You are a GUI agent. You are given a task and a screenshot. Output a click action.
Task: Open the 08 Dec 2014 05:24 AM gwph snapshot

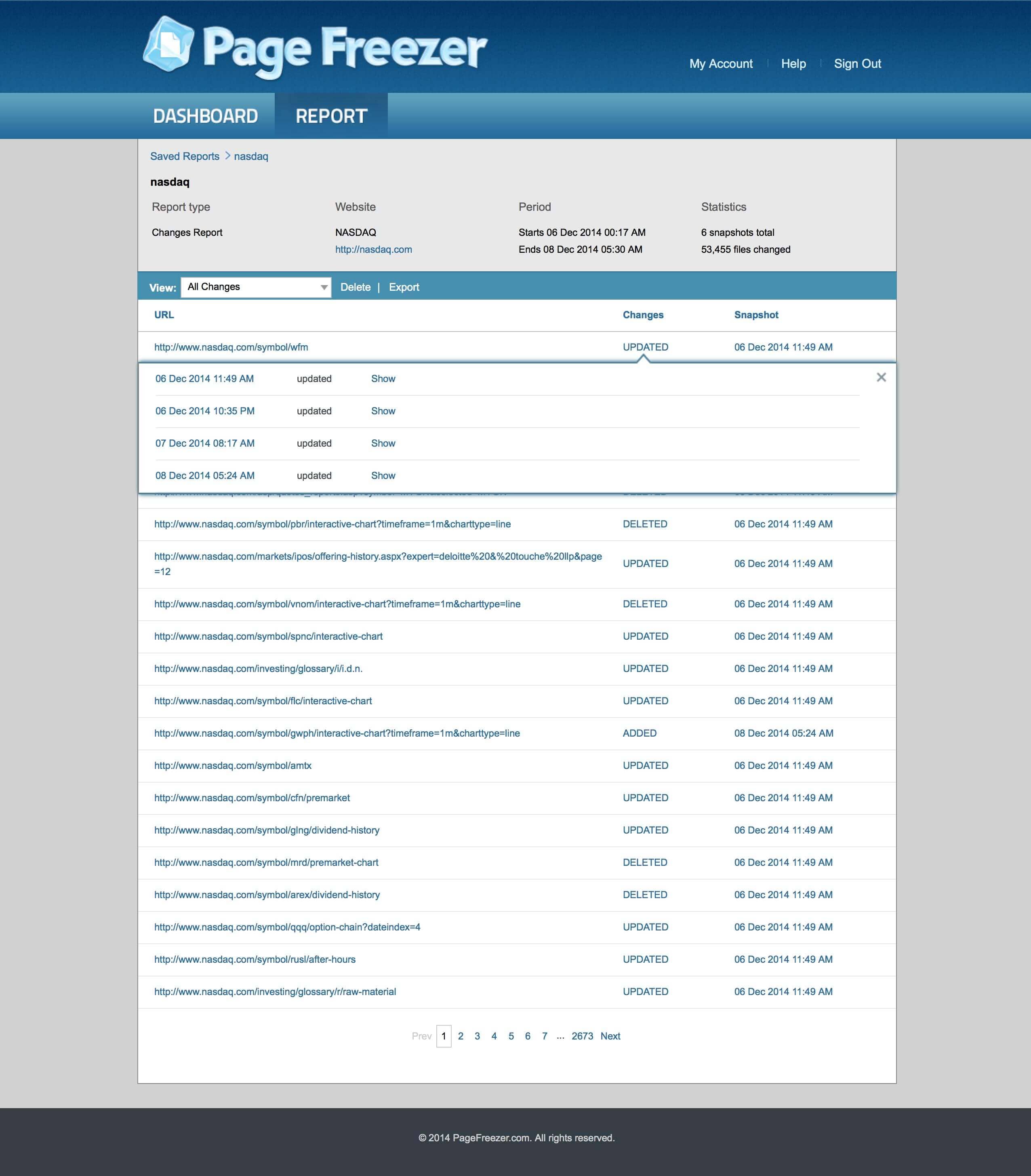[784, 733]
